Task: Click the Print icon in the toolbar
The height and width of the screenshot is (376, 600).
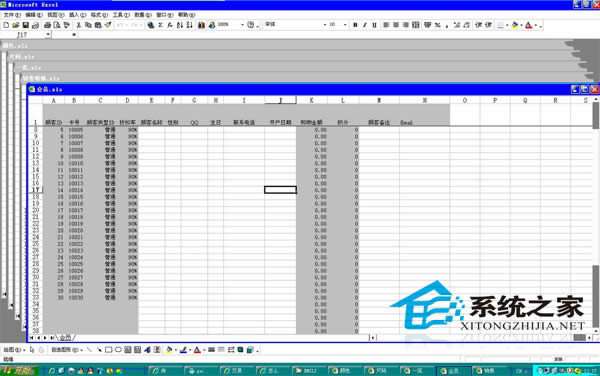Action: (47, 25)
